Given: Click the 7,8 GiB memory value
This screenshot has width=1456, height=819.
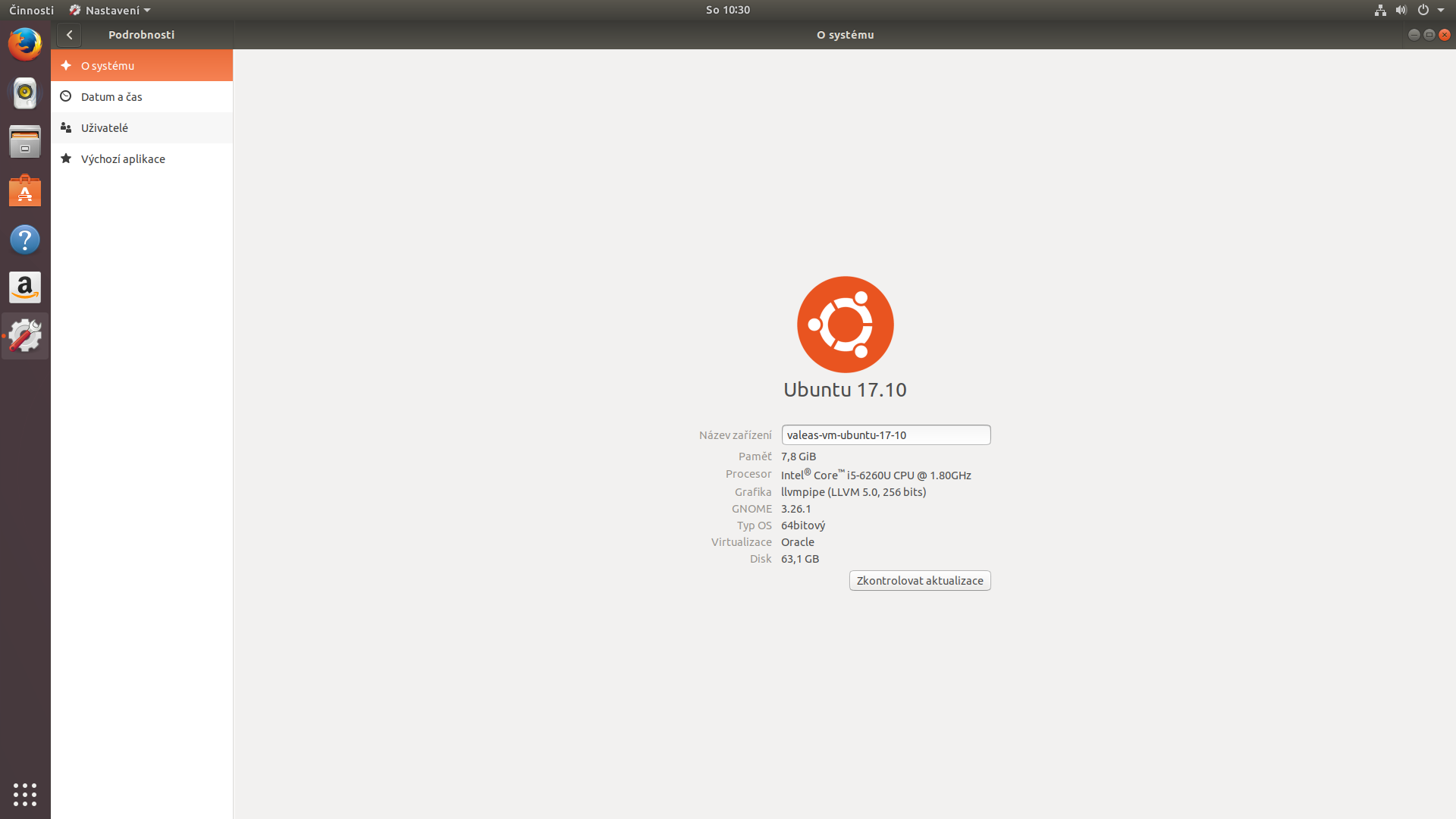Looking at the screenshot, I should 799,457.
